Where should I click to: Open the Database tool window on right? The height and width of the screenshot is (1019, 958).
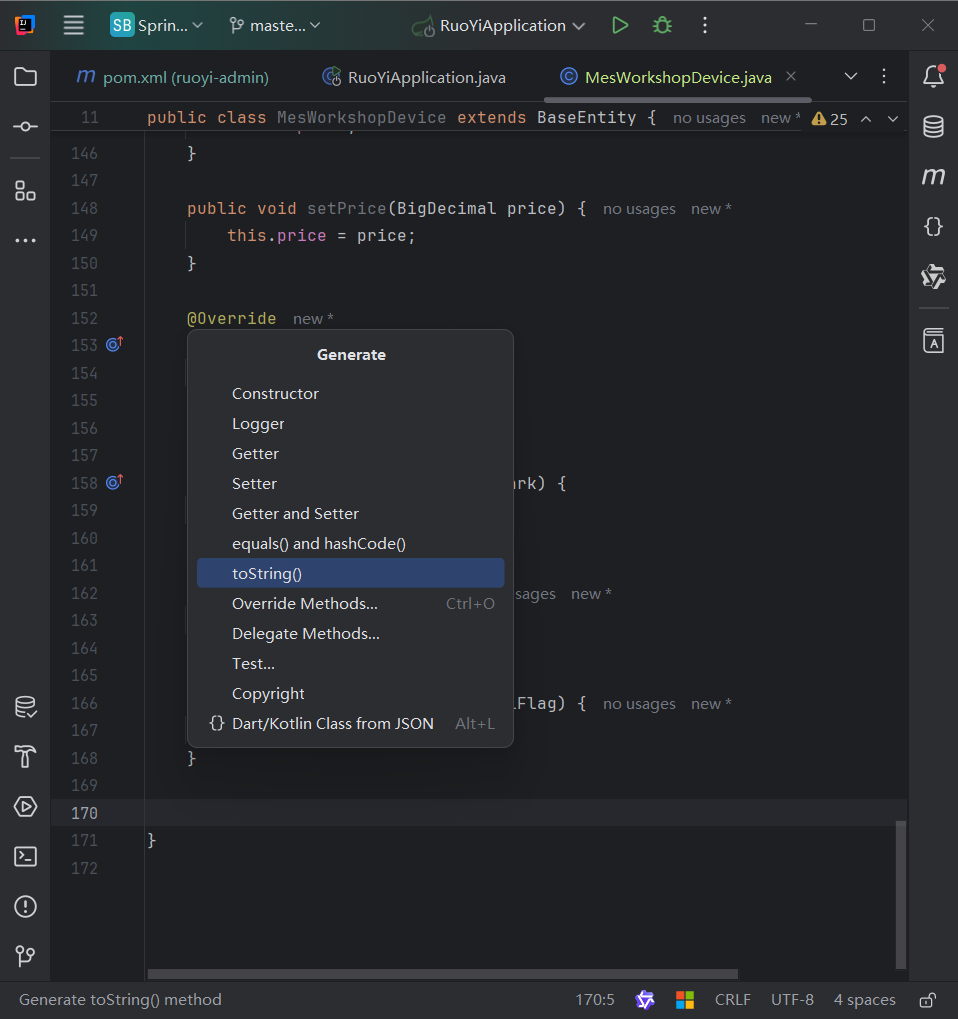[x=934, y=126]
